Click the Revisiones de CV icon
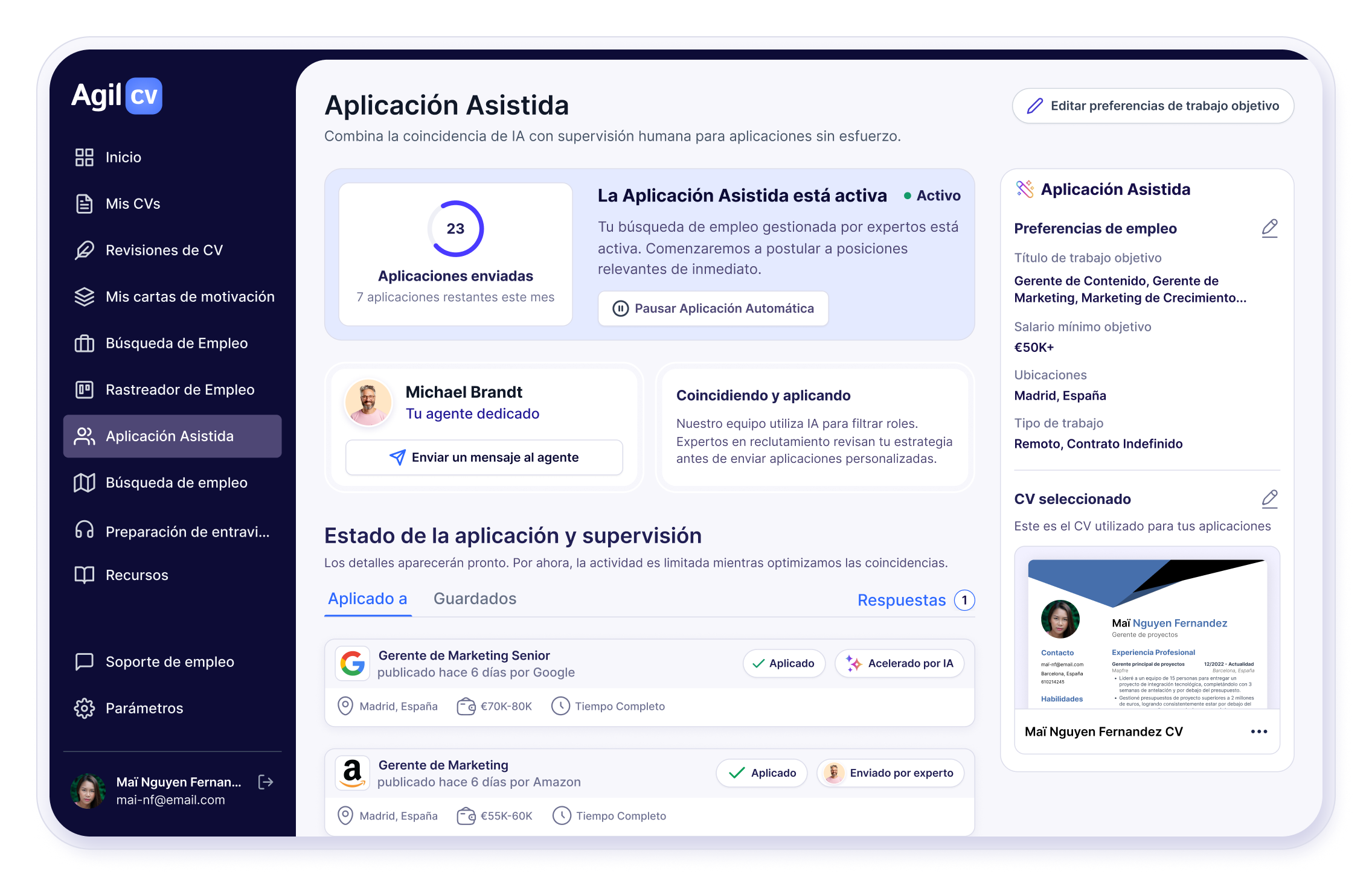1372x886 pixels. pos(85,250)
